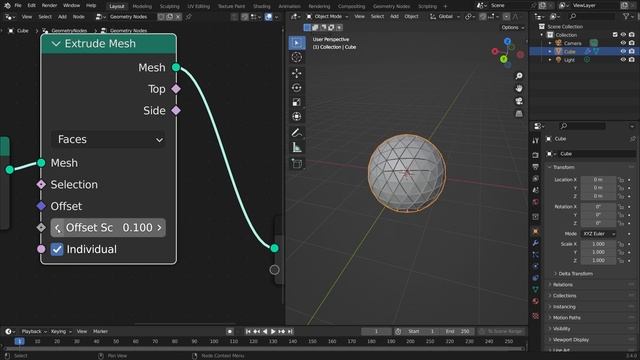The image size is (640, 360).
Task: Select the Cursor tool in viewport toolbar
Action: (x=297, y=57)
